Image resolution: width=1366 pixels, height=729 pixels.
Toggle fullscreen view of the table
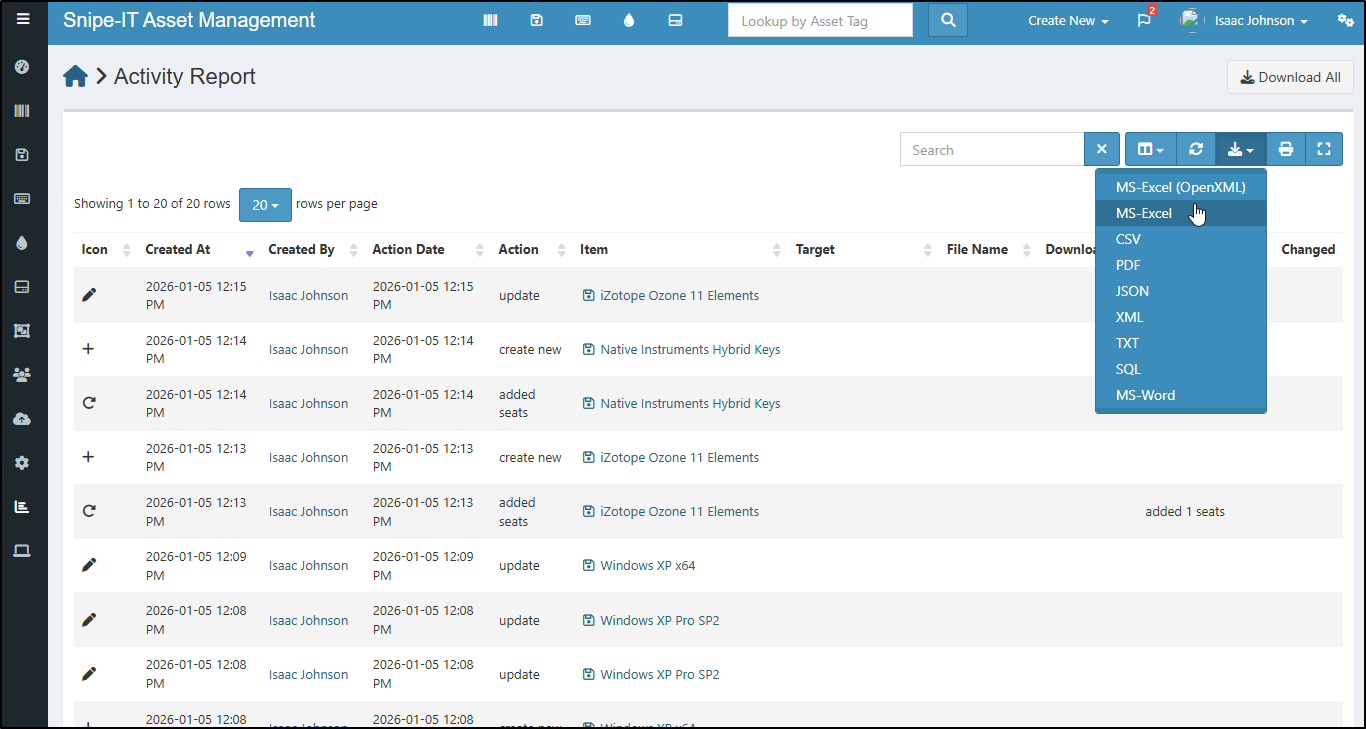tap(1324, 149)
